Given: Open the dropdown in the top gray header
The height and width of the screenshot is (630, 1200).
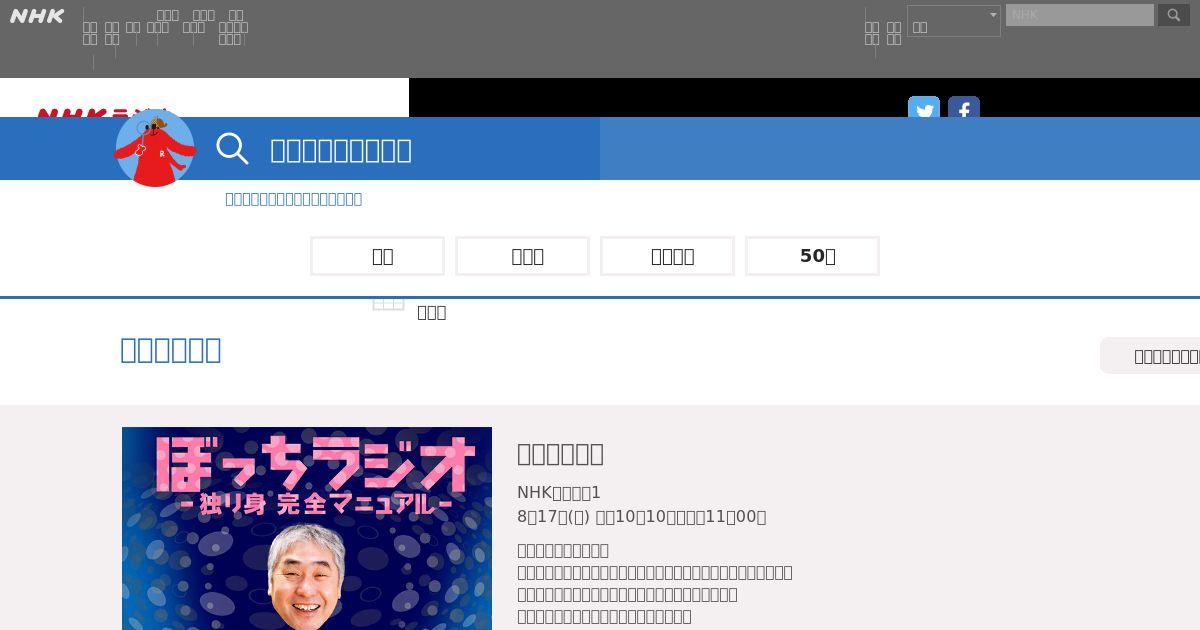Looking at the screenshot, I should click(x=954, y=21).
